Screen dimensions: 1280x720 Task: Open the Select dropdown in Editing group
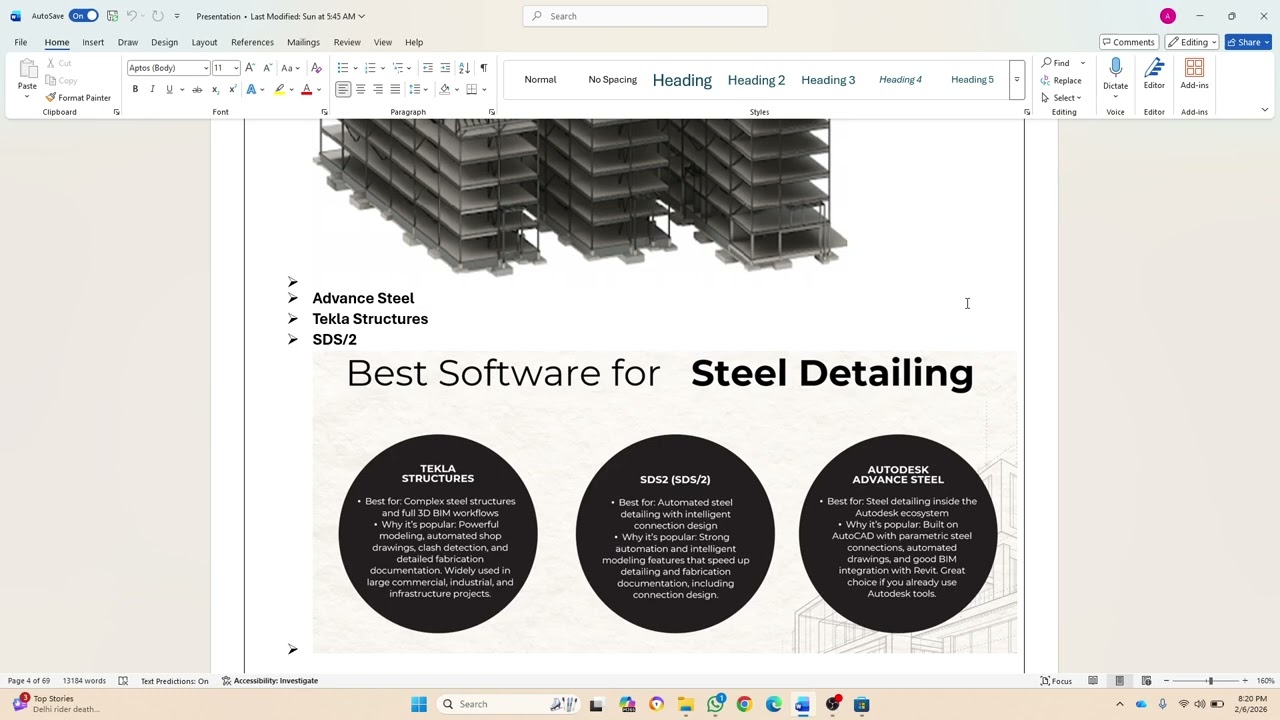[x=1061, y=98]
